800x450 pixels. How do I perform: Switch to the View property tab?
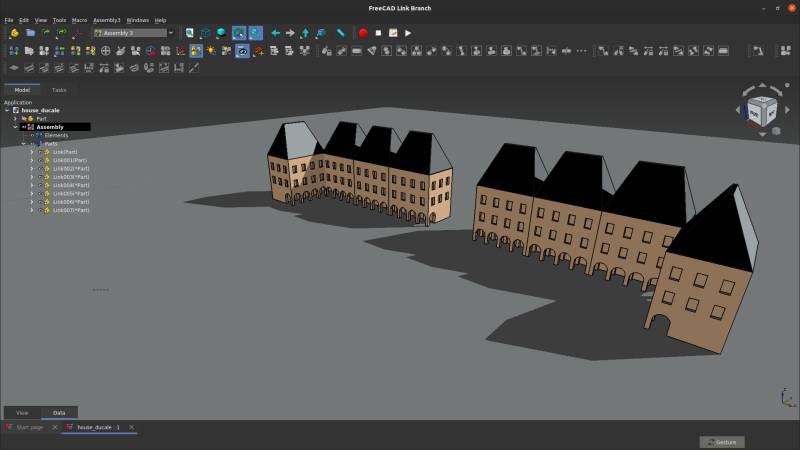22,413
